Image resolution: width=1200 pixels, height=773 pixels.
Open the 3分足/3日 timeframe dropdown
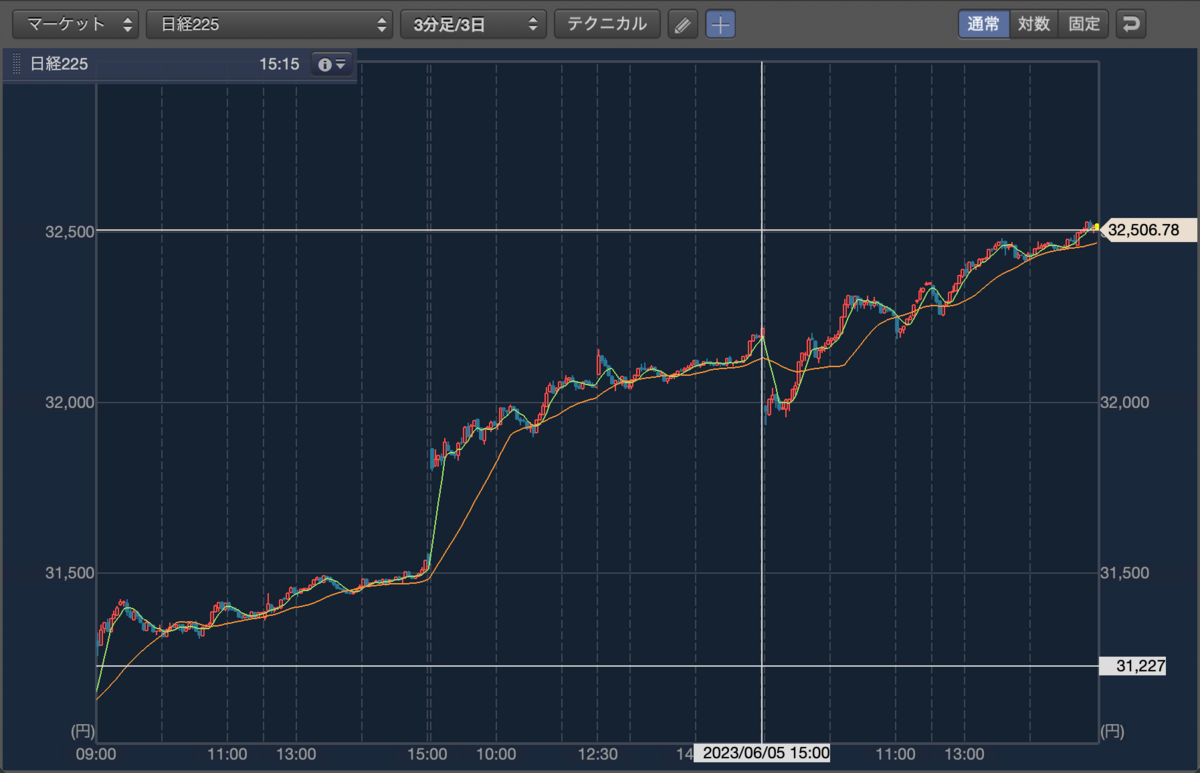pos(473,24)
